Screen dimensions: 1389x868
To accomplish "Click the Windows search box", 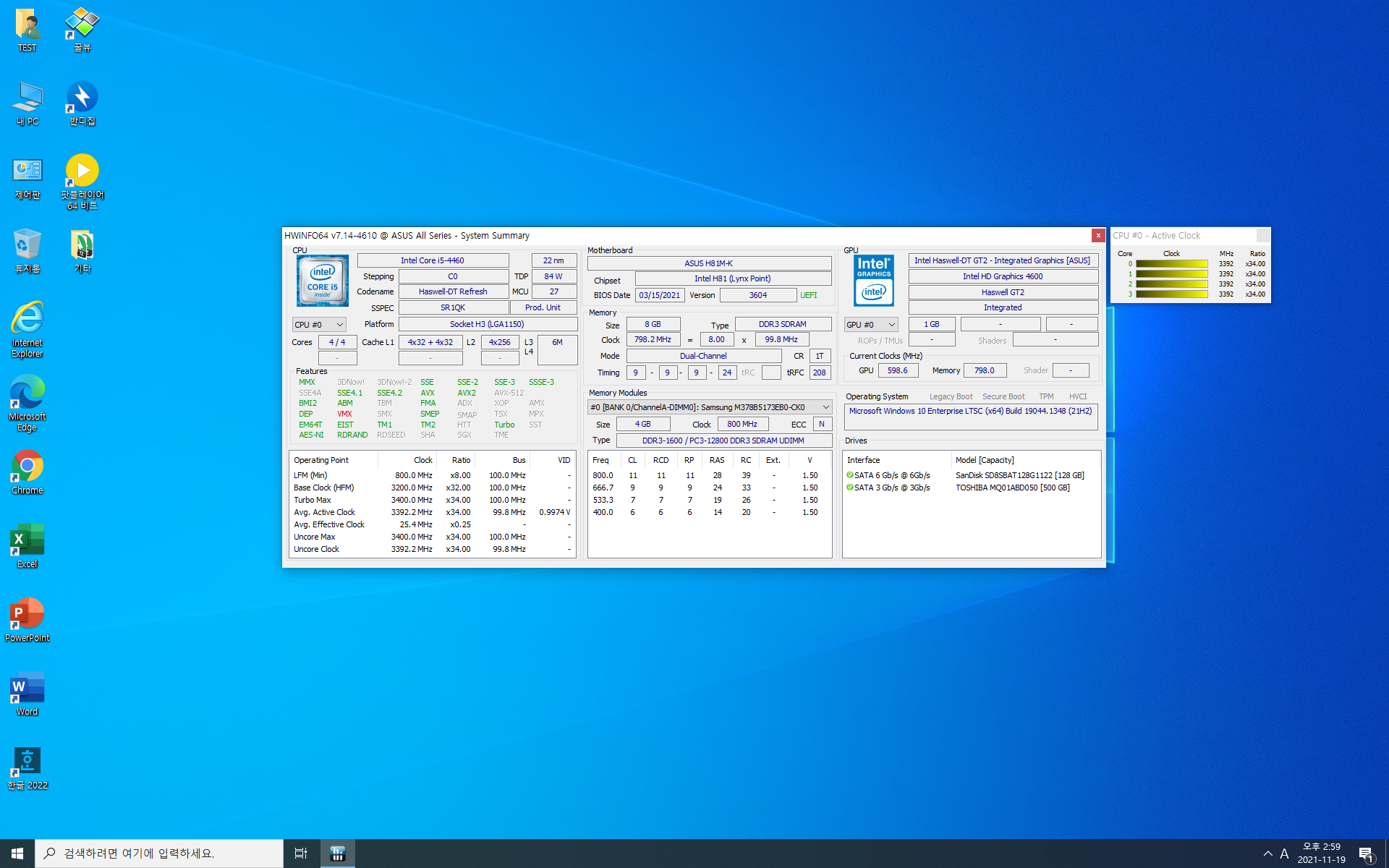I will 159,854.
